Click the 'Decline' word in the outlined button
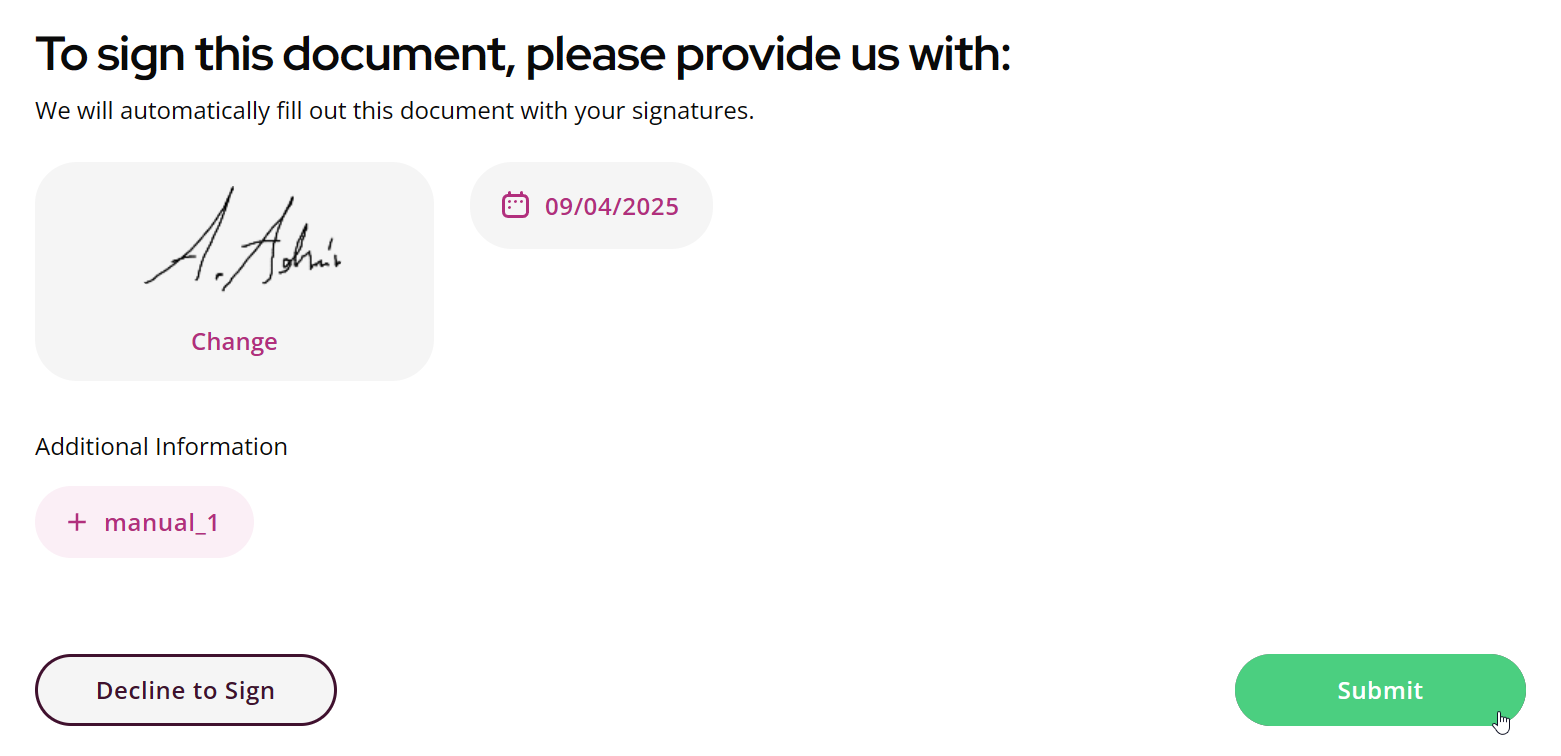This screenshot has height=756, width=1561. coord(136,690)
